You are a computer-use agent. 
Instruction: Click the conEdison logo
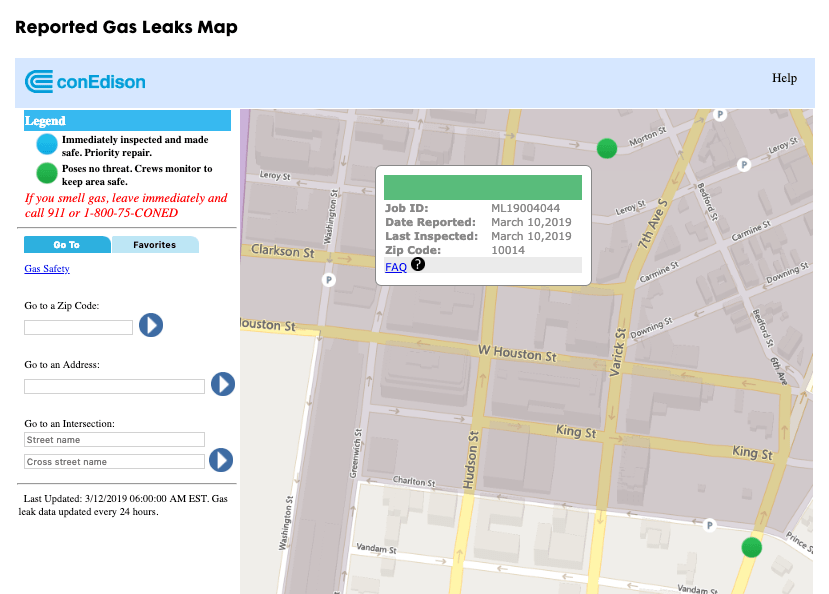[85, 82]
